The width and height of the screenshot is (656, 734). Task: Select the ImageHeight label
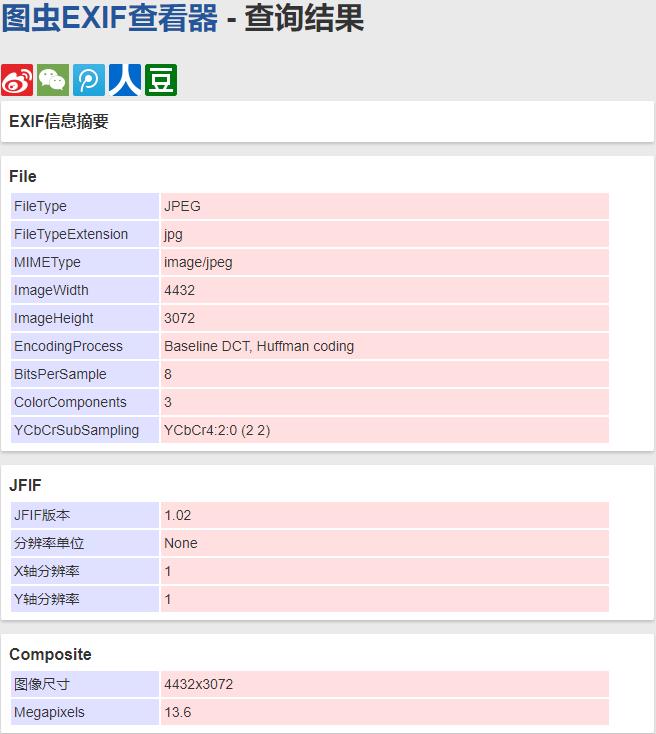coord(85,318)
